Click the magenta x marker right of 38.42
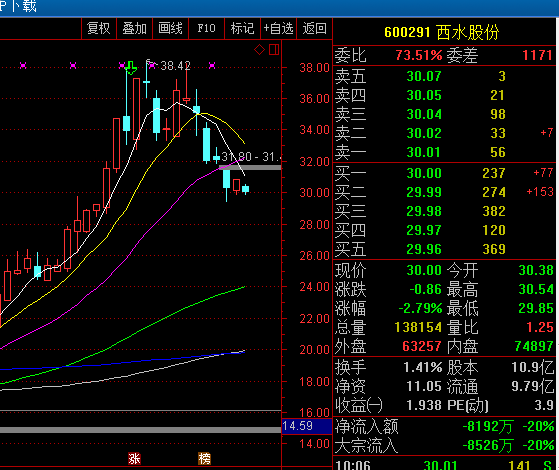 pyautogui.click(x=212, y=65)
